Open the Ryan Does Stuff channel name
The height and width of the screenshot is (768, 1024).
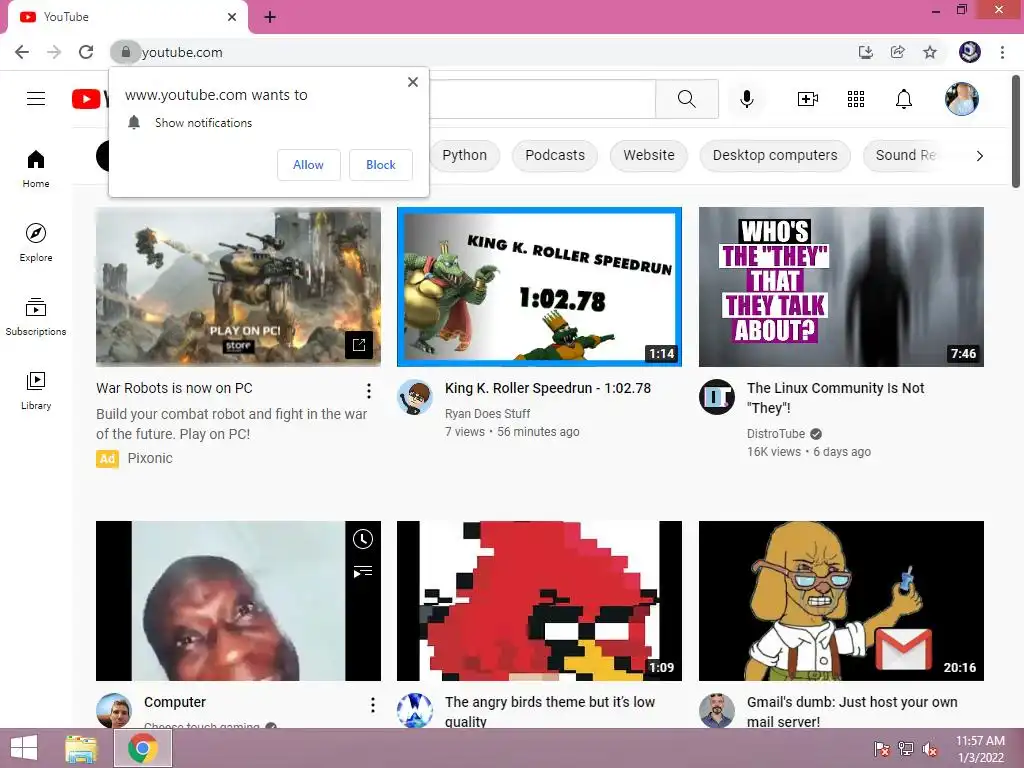[487, 413]
